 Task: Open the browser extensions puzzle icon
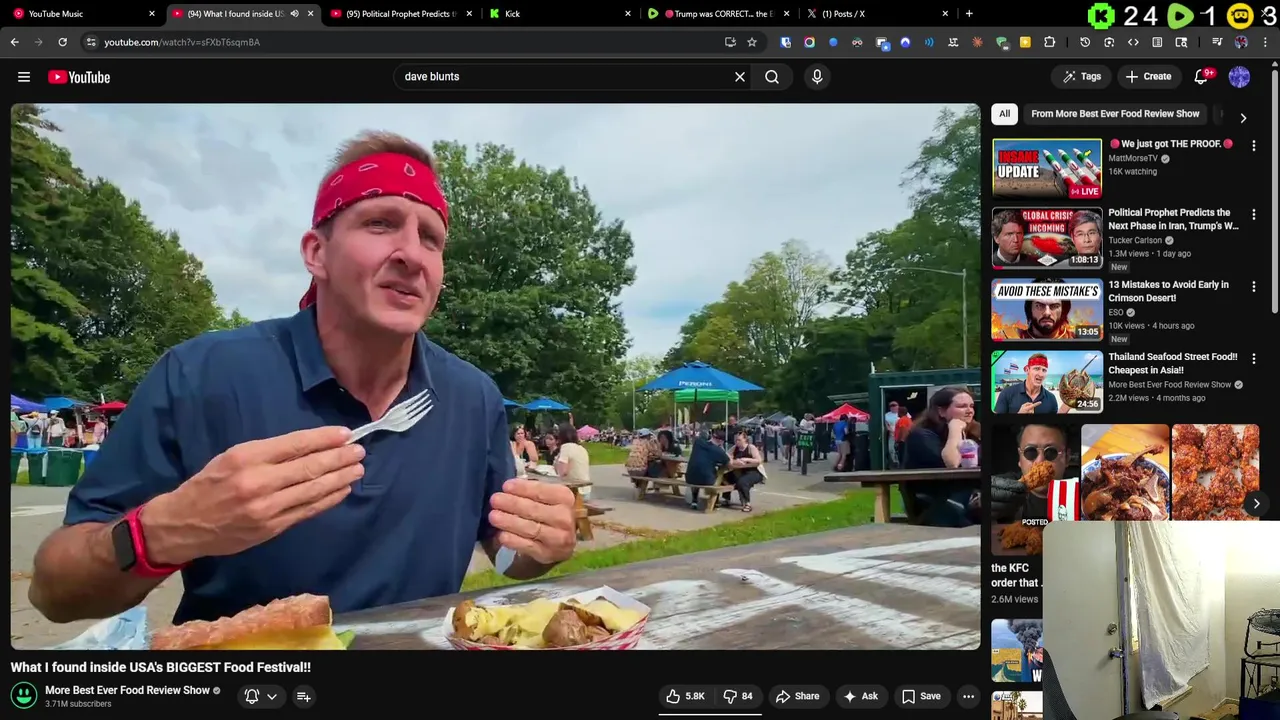pos(1049,42)
